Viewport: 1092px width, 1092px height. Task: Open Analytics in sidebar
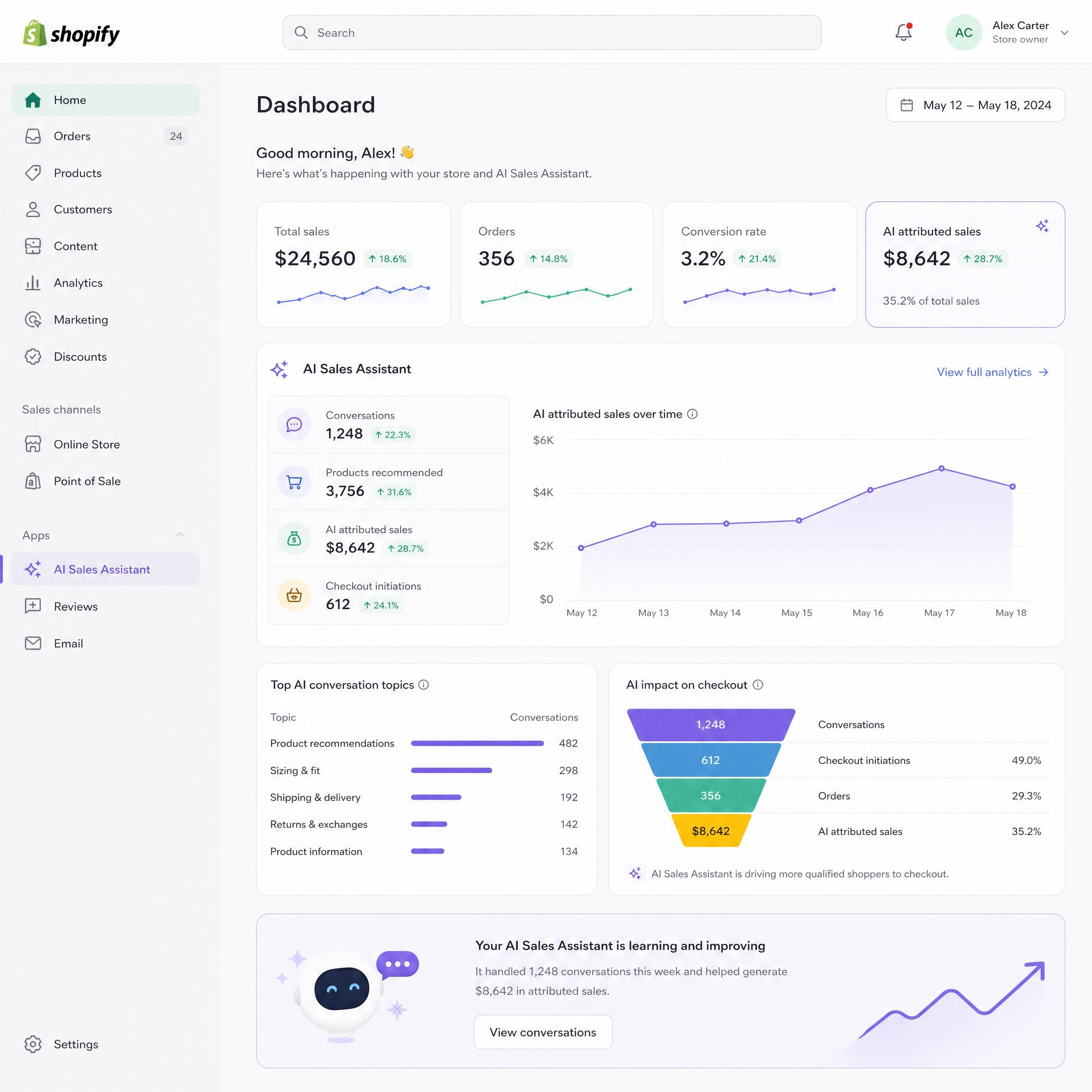(105, 283)
